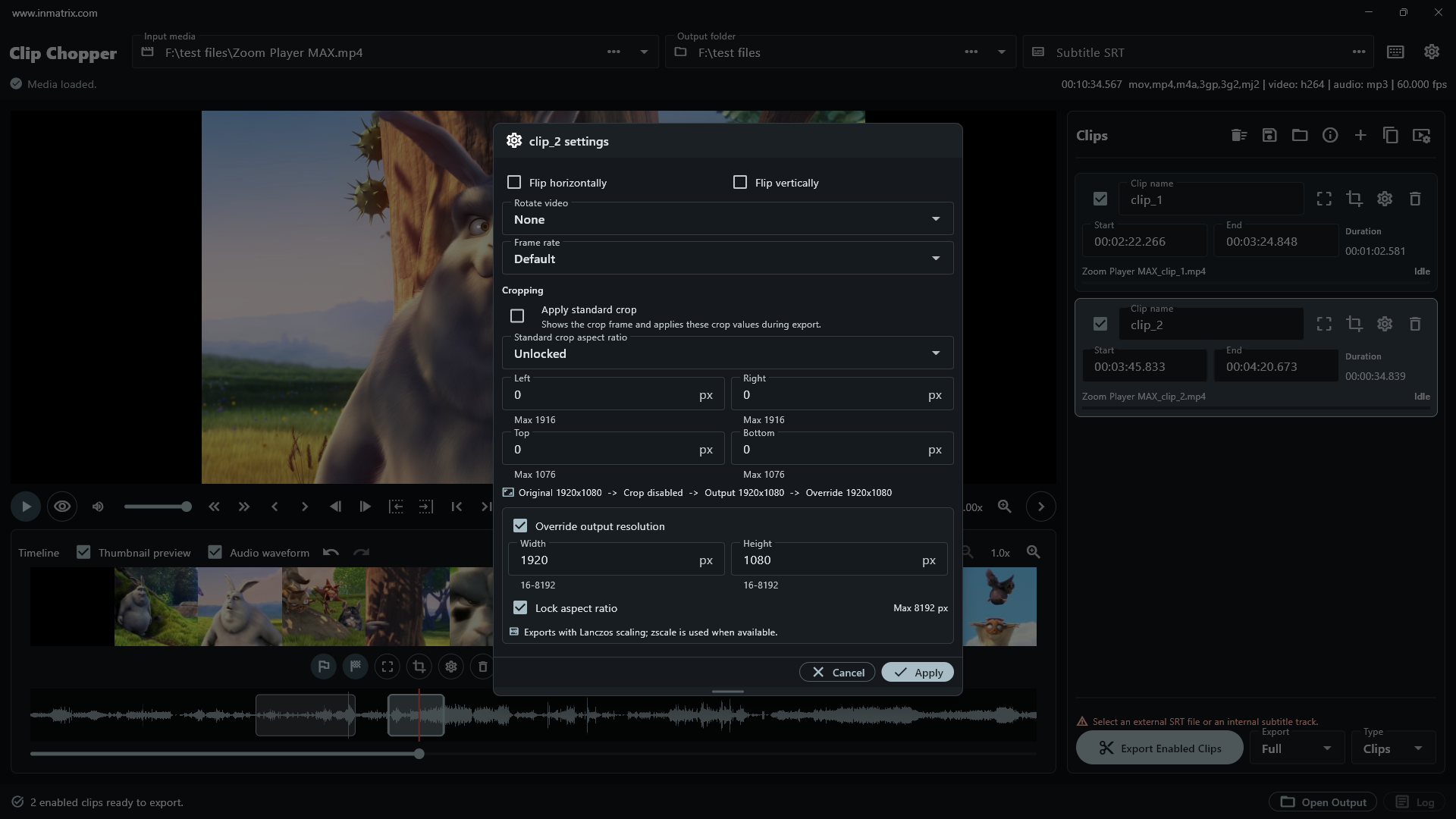Click the next frame icon
This screenshot has height=819, width=1456.
point(366,507)
